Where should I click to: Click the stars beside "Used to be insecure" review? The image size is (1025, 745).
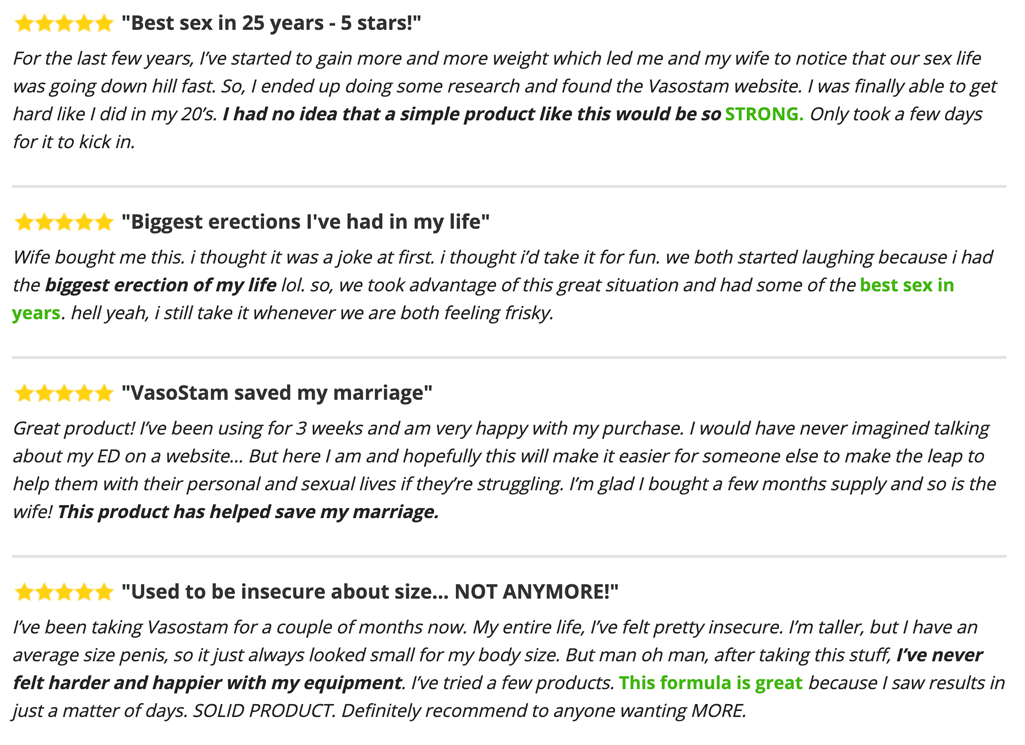pos(64,592)
